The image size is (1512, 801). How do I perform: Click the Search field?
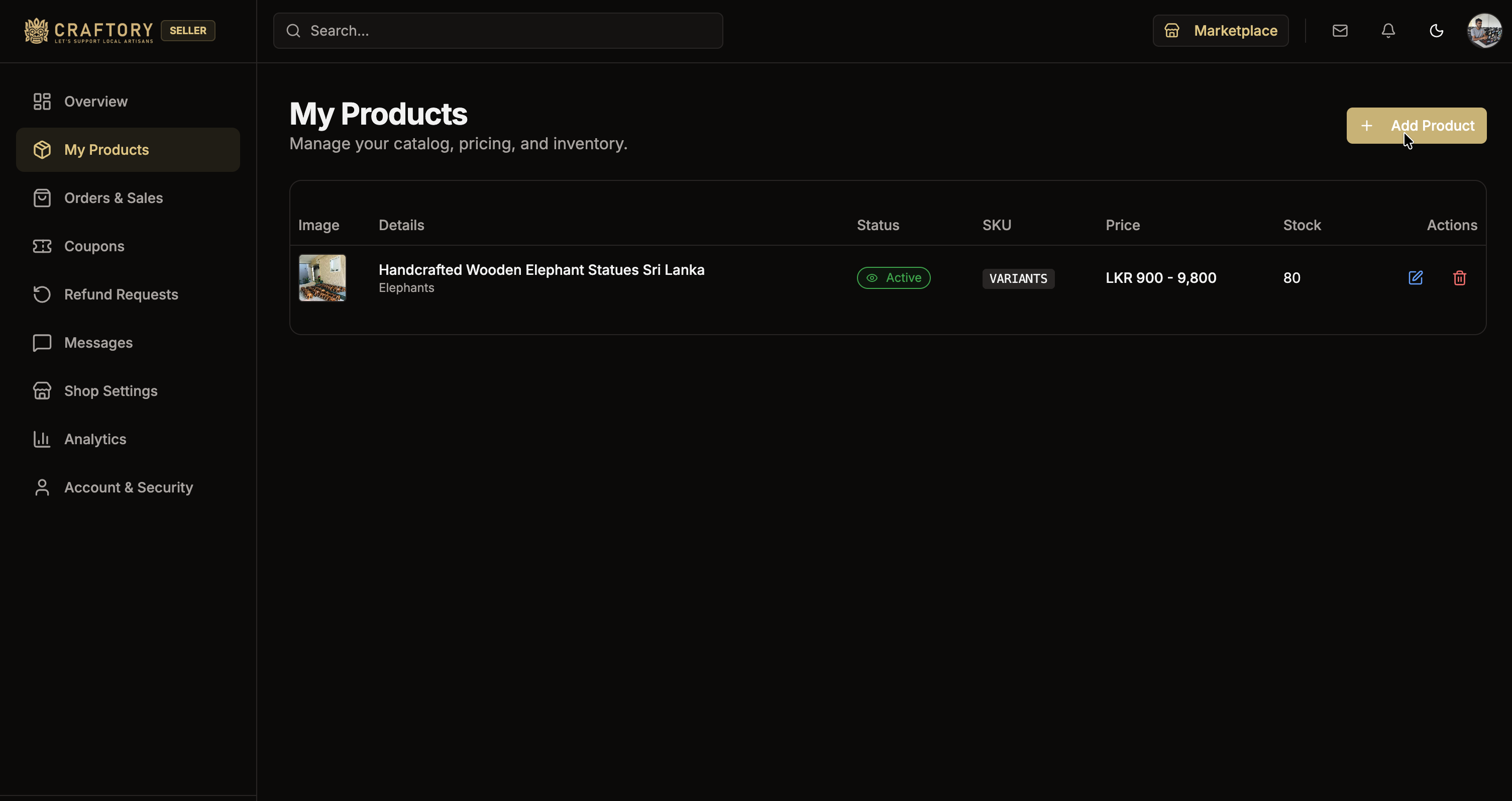(x=498, y=31)
